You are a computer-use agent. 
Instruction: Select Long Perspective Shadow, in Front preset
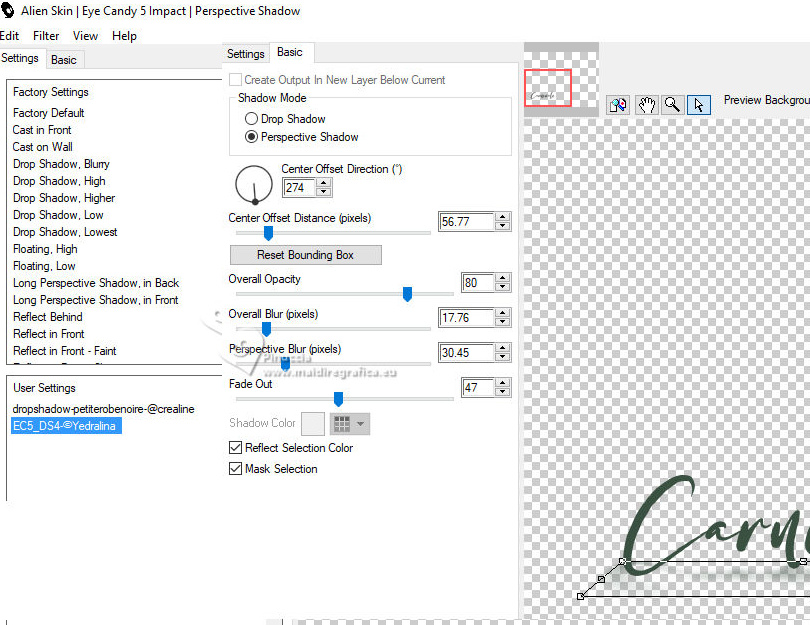click(96, 300)
